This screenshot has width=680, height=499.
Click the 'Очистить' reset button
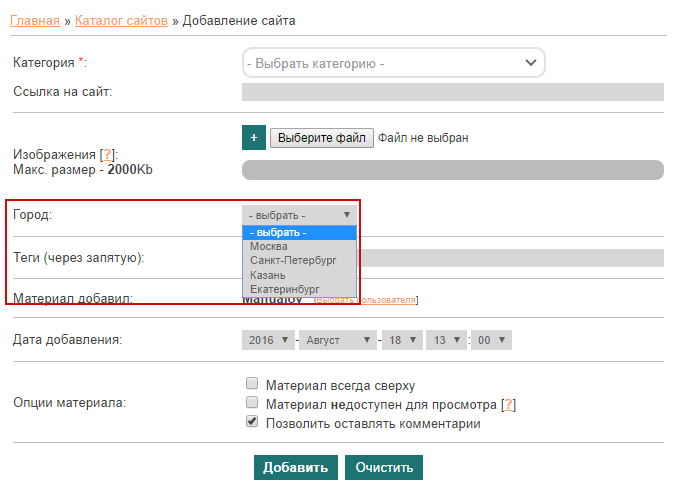pos(384,468)
